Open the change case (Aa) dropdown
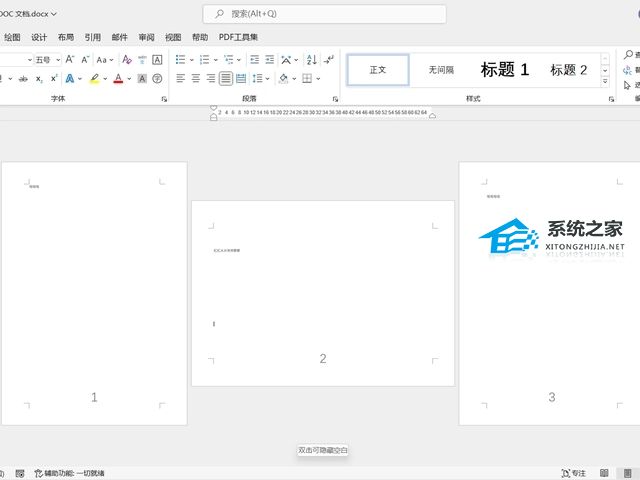 pos(104,60)
